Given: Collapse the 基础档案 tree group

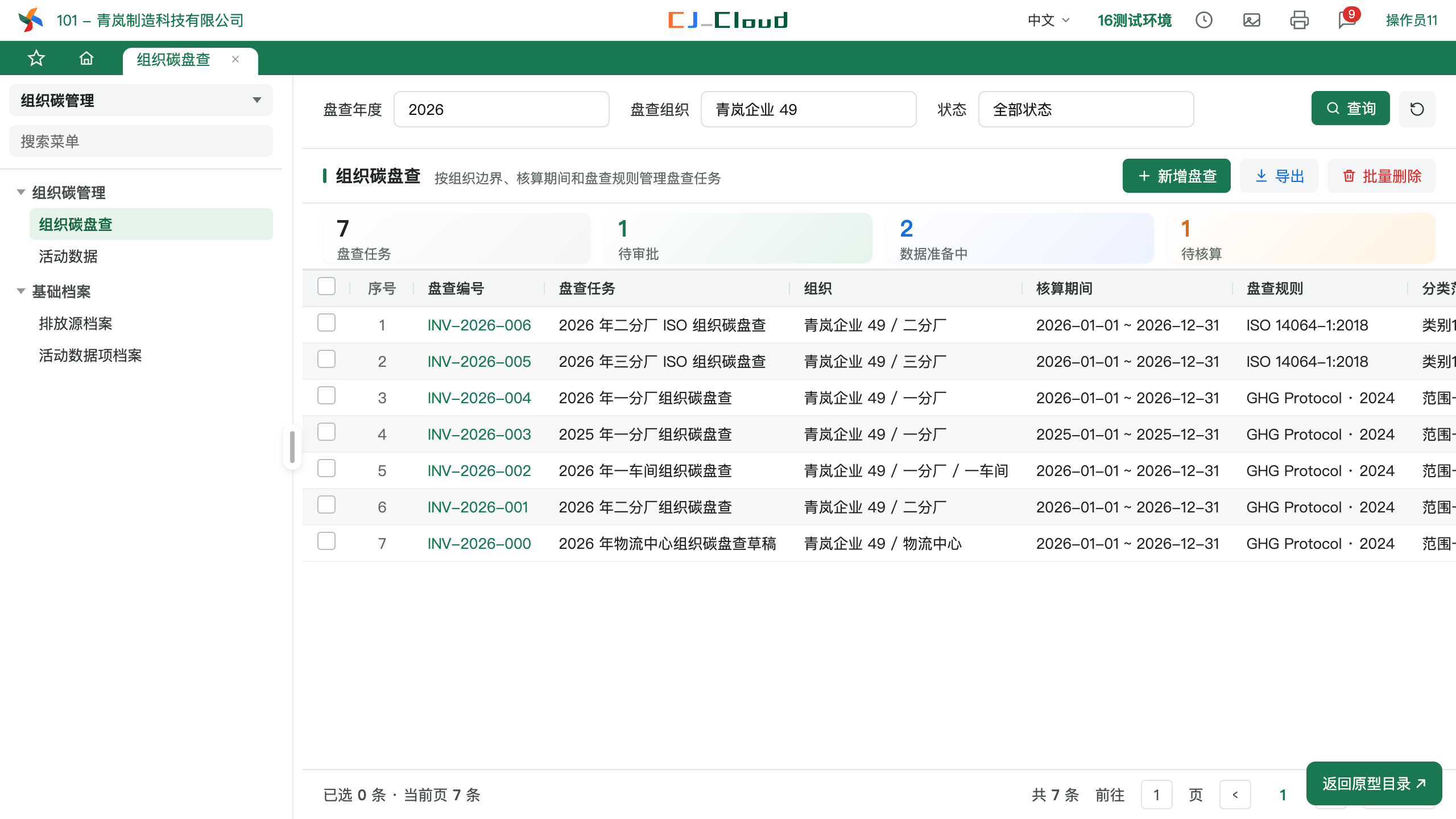Looking at the screenshot, I should [21, 291].
